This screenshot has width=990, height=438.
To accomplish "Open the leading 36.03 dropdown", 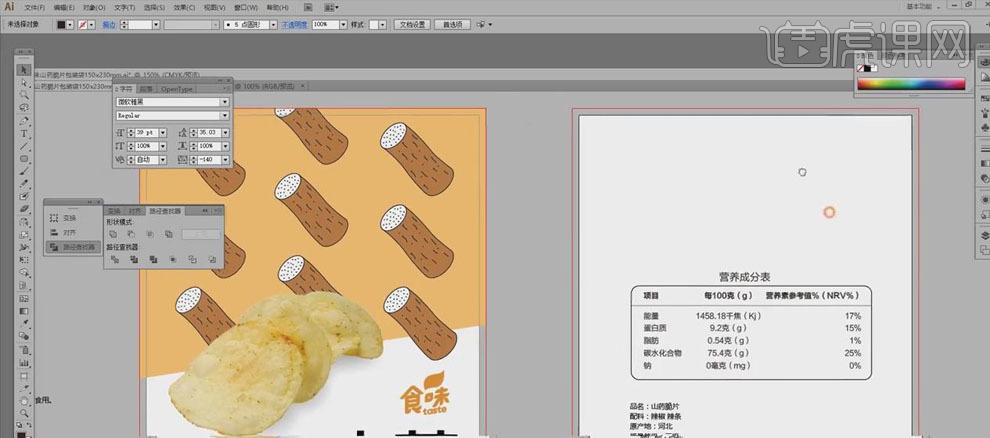I will click(x=225, y=133).
